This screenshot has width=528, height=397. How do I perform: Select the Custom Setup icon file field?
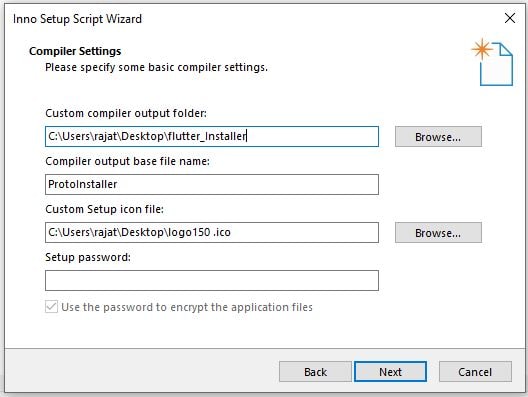212,232
